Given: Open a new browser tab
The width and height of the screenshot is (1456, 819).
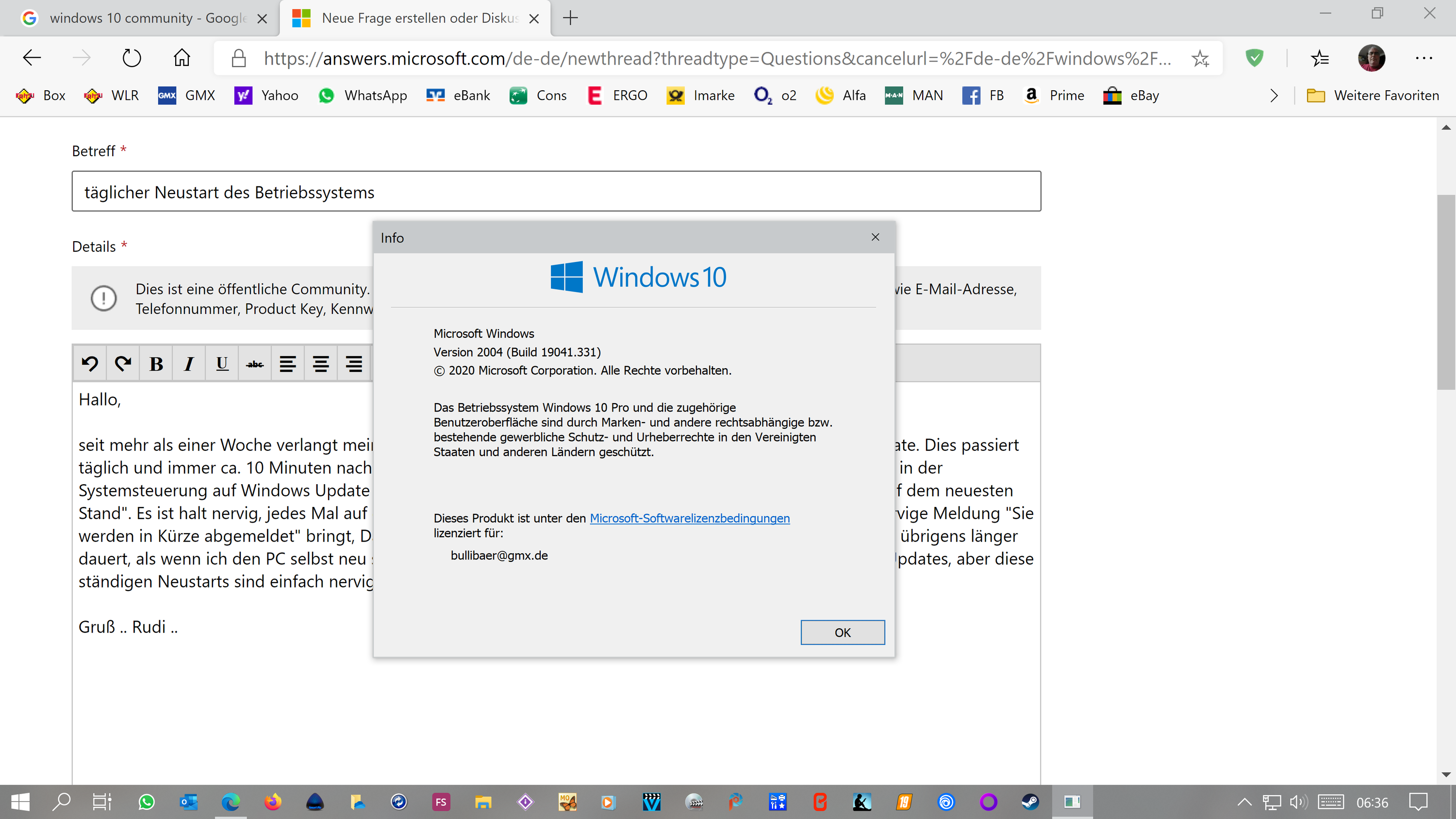Looking at the screenshot, I should point(570,18).
